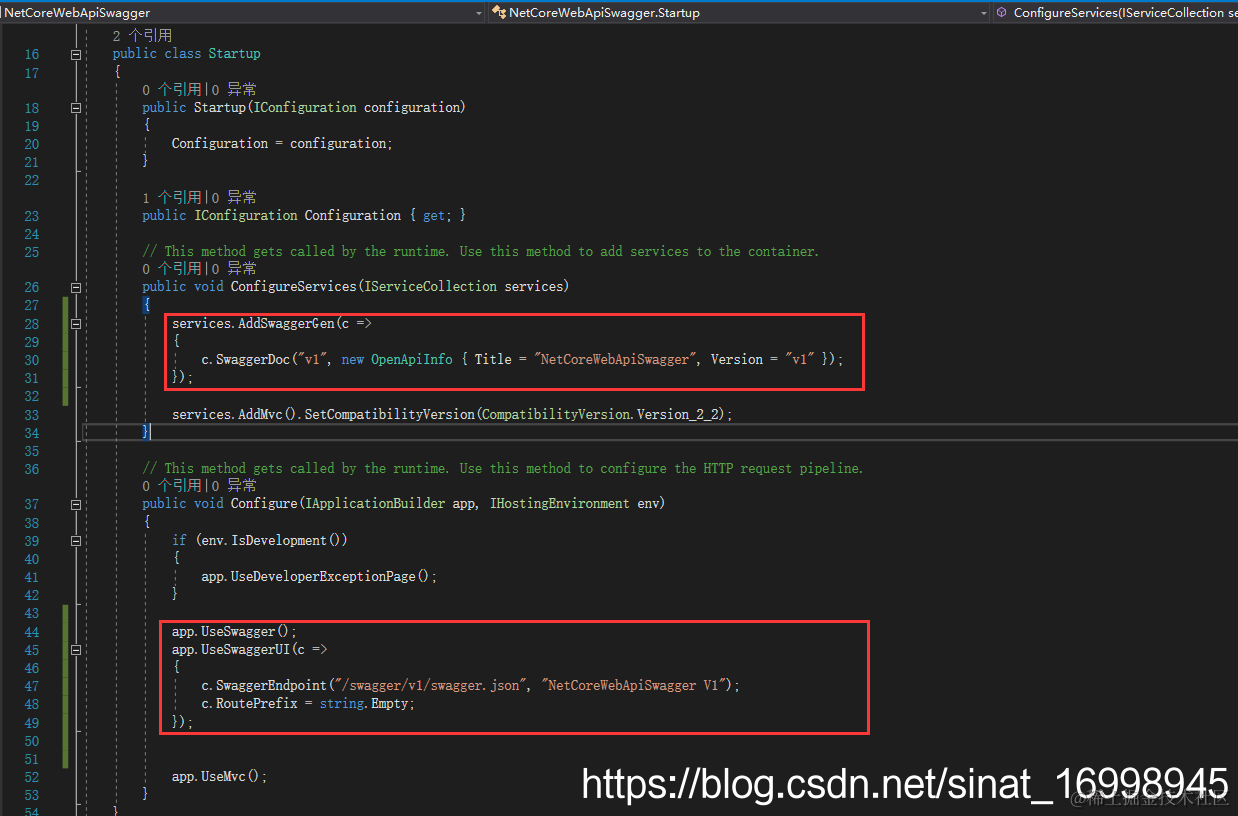Click the comment on line 25 about adding services

coord(480,252)
